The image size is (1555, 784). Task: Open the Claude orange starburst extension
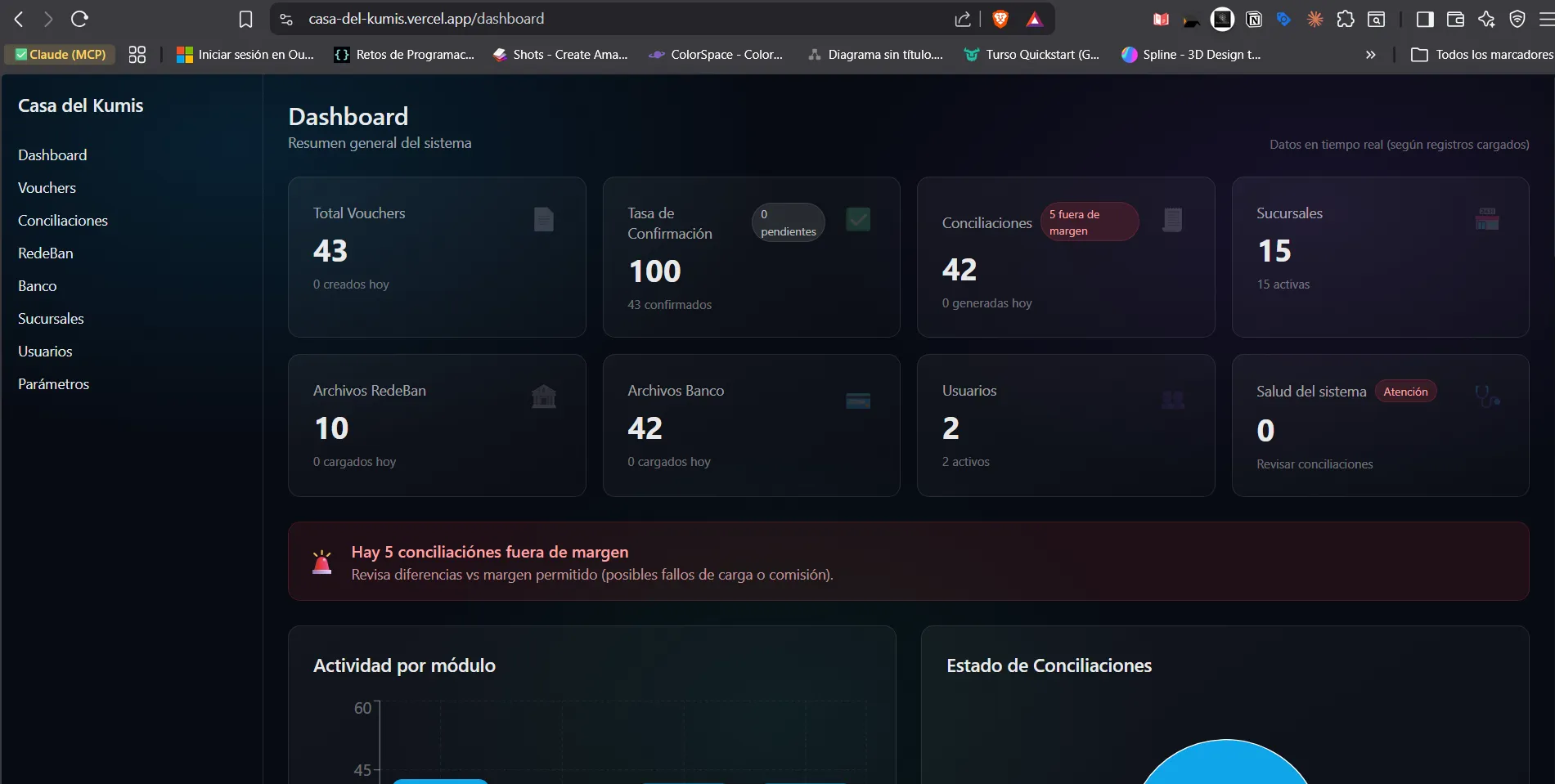1315,19
